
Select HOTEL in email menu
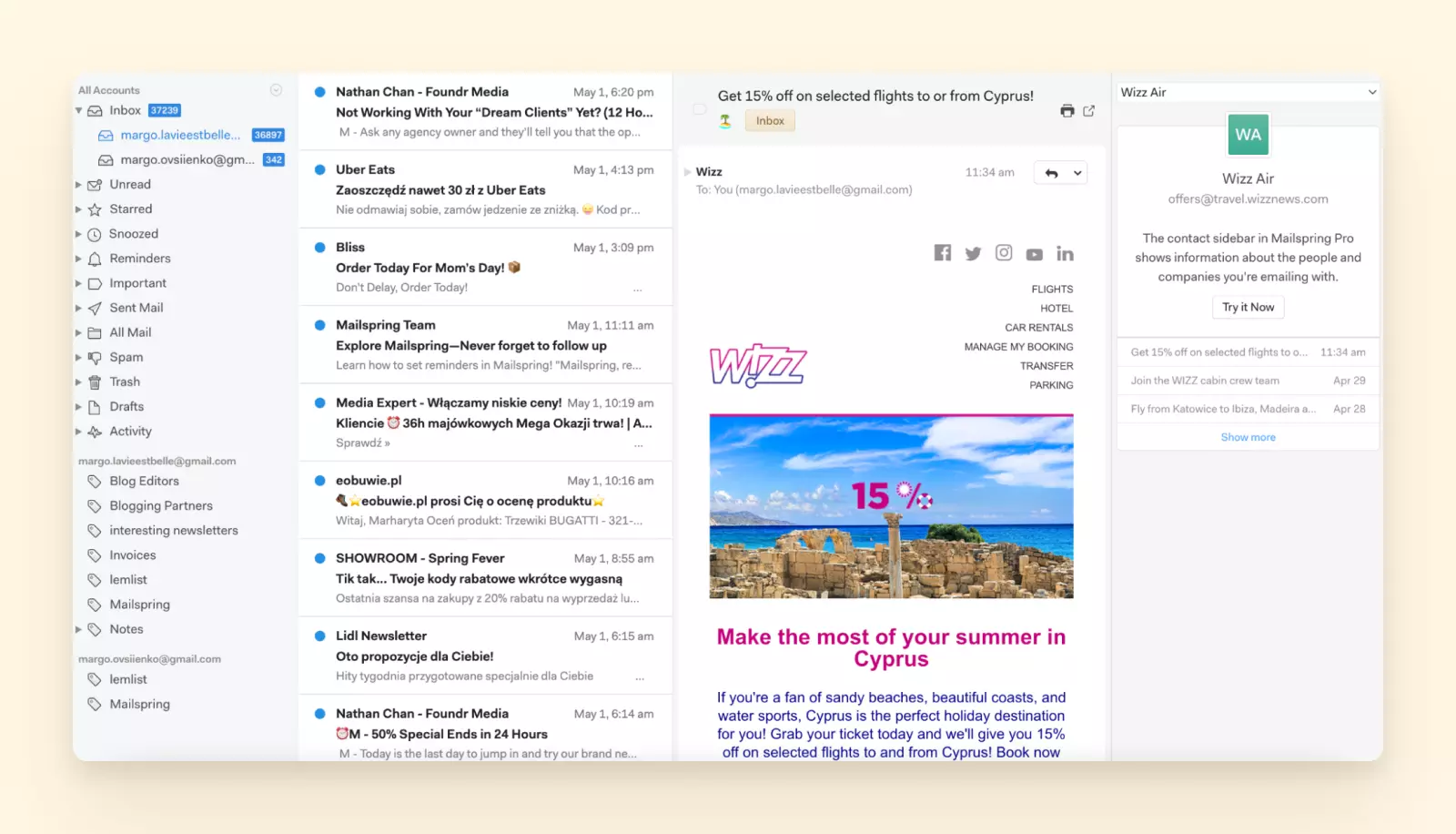point(1057,309)
